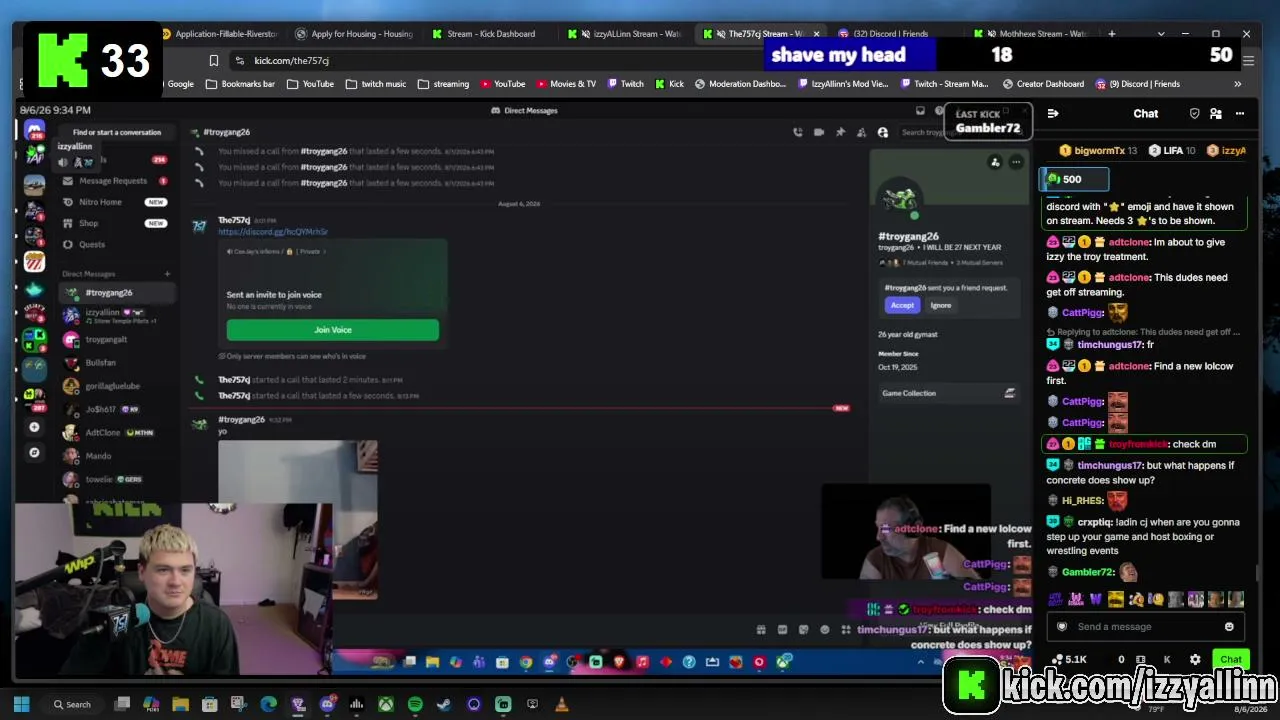
Task: Open Xbox app from the taskbar
Action: 385,705
